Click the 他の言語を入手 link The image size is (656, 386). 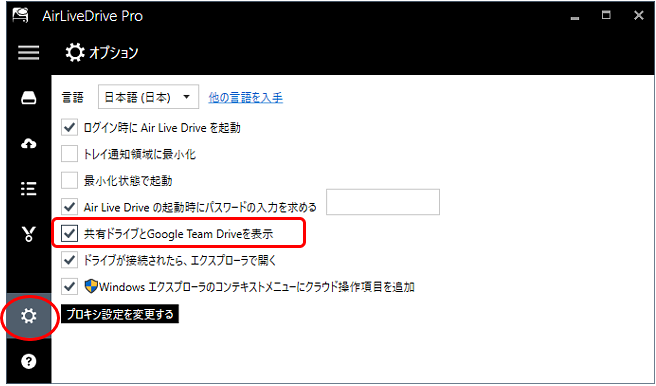tap(246, 97)
